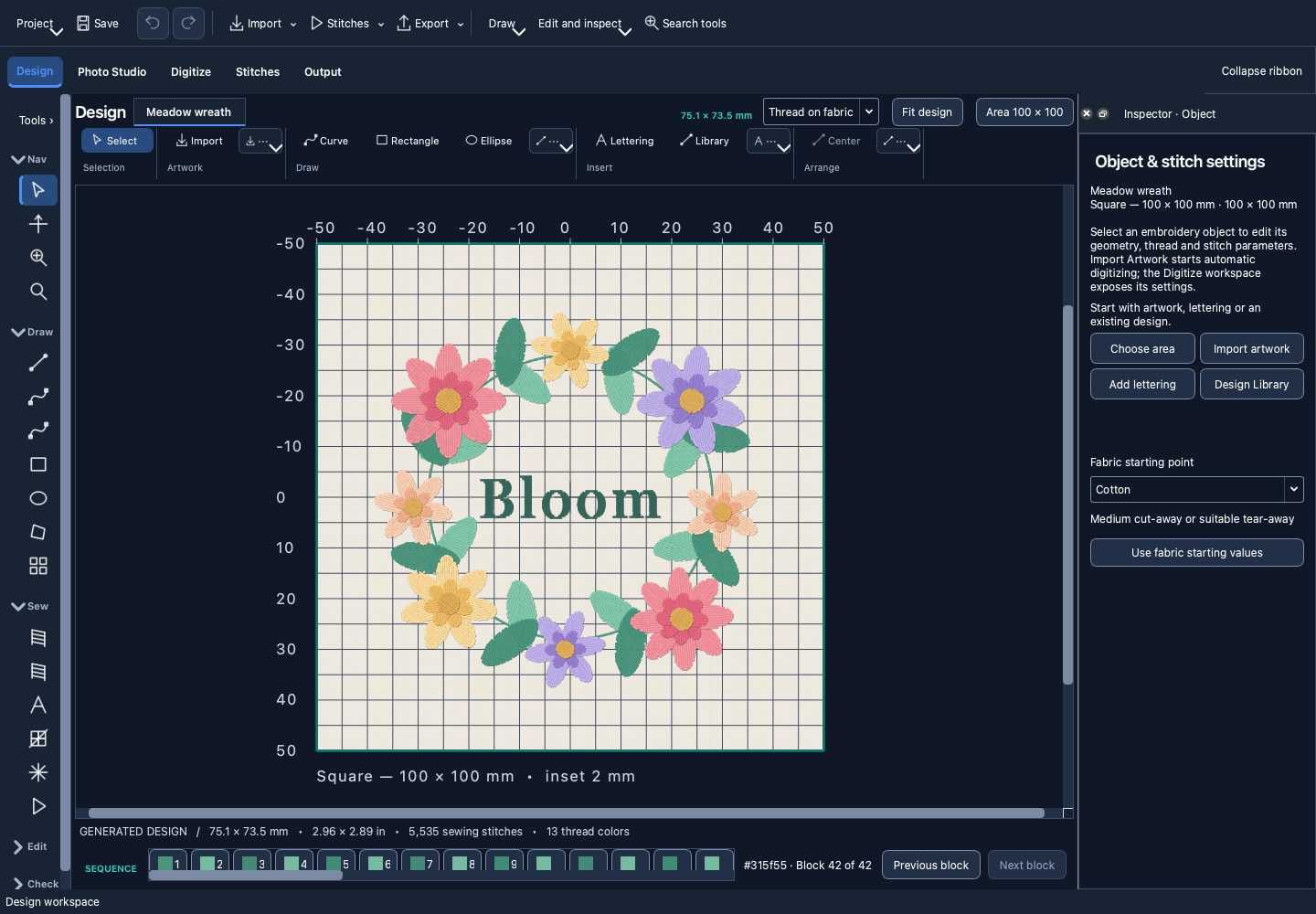
Task: Click the play triangle icon under Sew
Action: coord(38,806)
